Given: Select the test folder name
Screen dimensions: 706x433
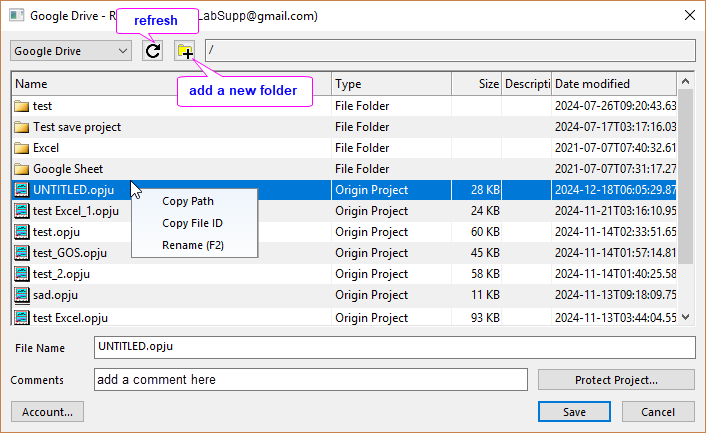Looking at the screenshot, I should [x=42, y=106].
